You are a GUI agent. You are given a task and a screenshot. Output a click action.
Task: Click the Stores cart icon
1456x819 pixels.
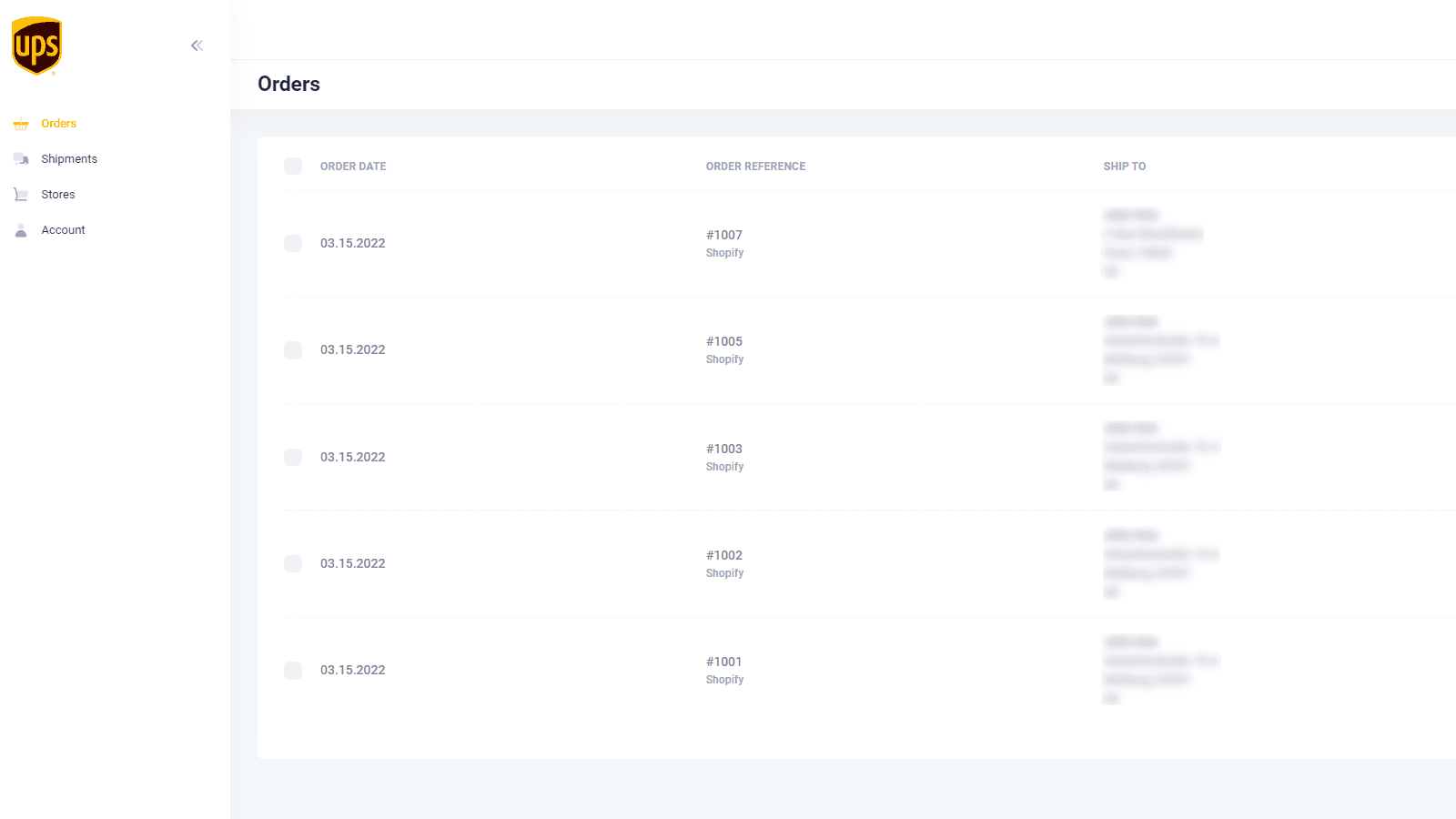(21, 195)
